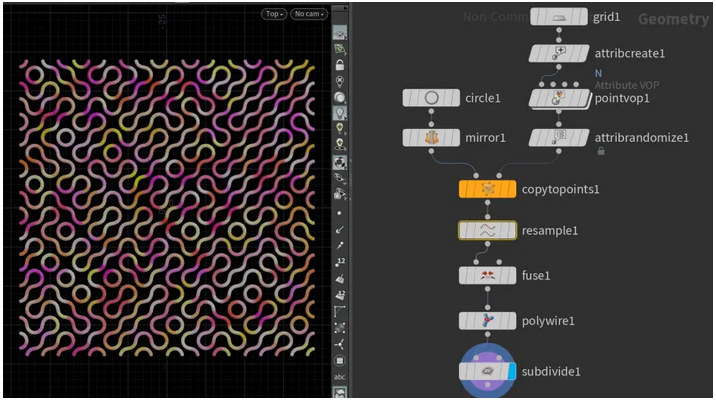Screen dimensions: 716x400
Task: Select the grid1 node icon
Action: [559, 17]
